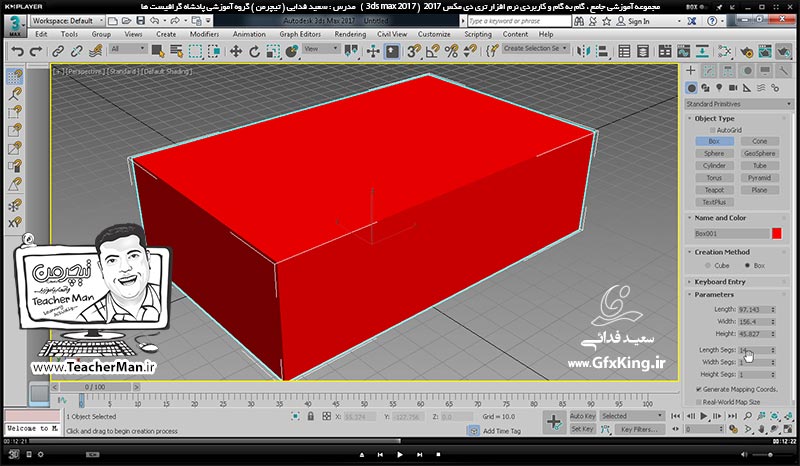This screenshot has height=466, width=800.
Task: Activate the Select and Rotate tool
Action: click(x=254, y=52)
